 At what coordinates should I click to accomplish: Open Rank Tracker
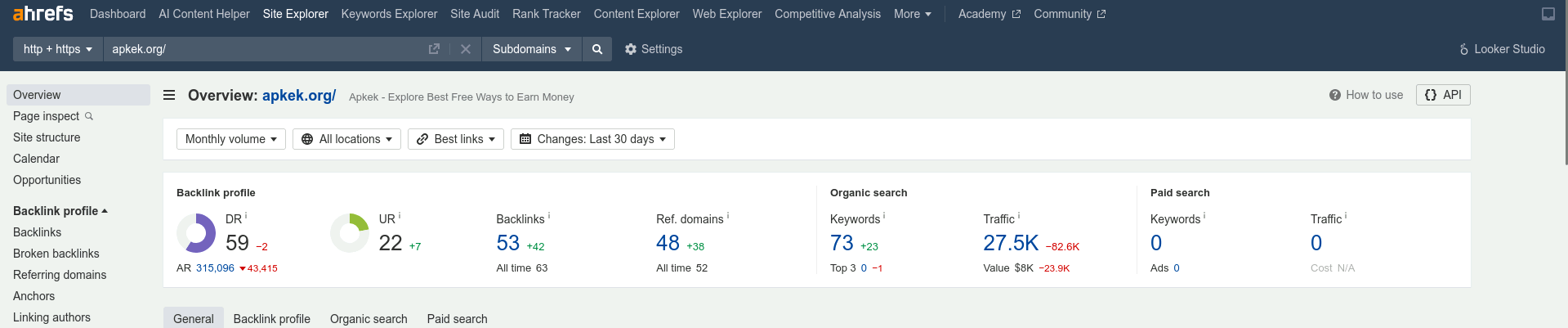coord(547,14)
